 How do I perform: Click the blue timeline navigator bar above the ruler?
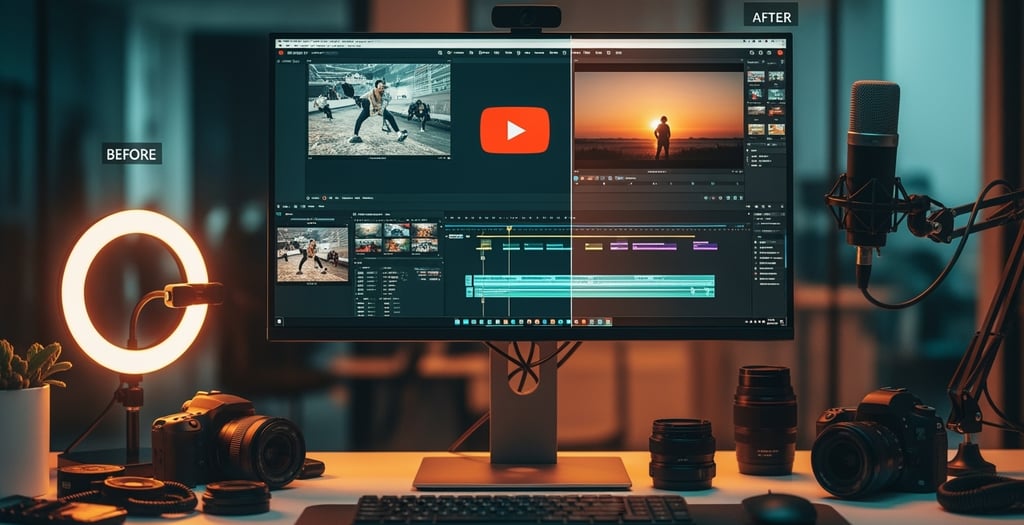584,227
